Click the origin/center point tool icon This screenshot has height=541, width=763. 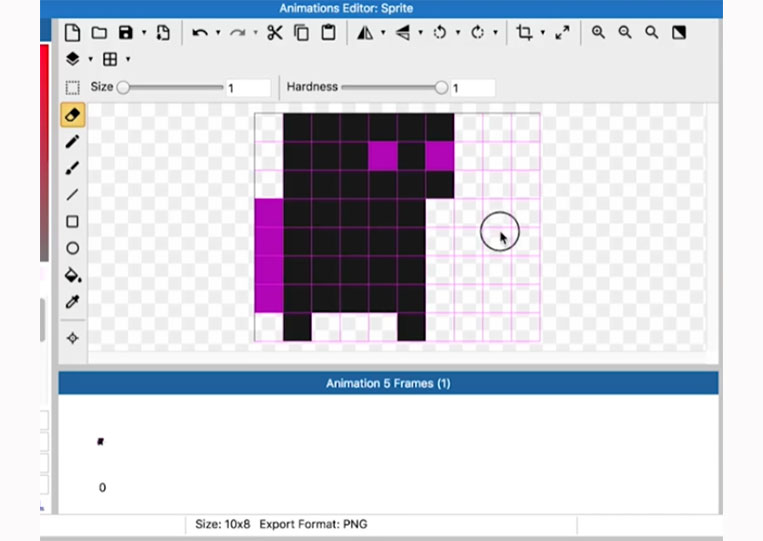pos(73,338)
